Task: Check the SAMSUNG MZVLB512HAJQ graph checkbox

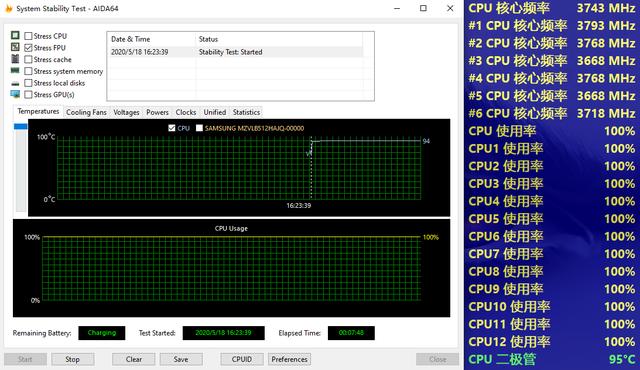Action: [199, 128]
